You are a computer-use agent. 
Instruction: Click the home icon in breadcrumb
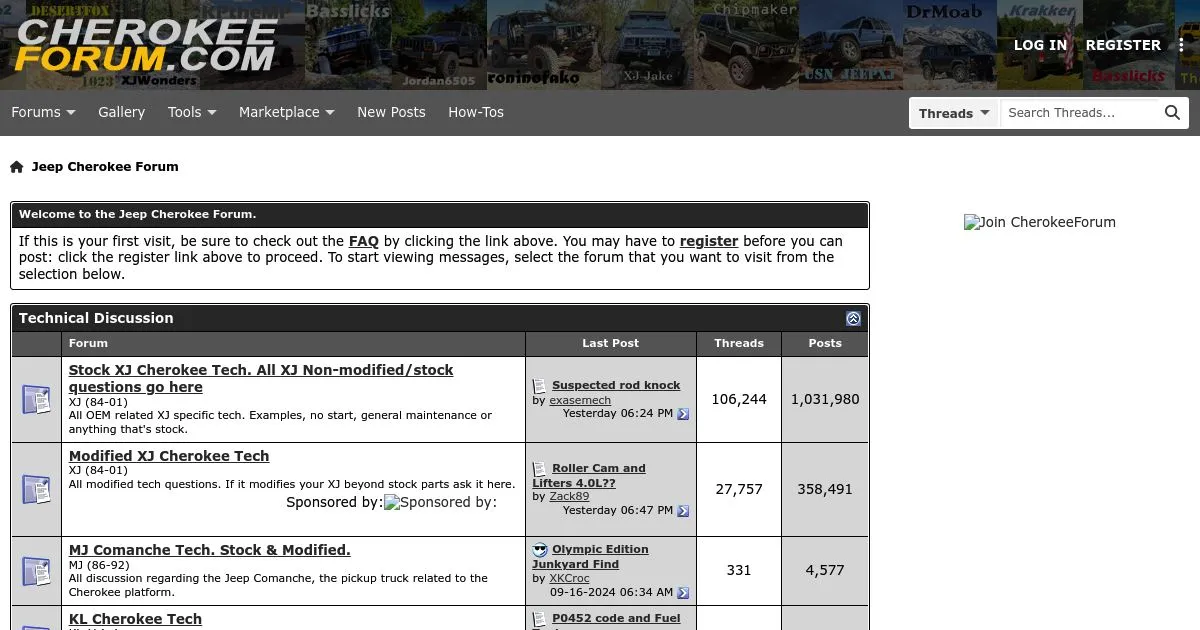[x=16, y=167]
